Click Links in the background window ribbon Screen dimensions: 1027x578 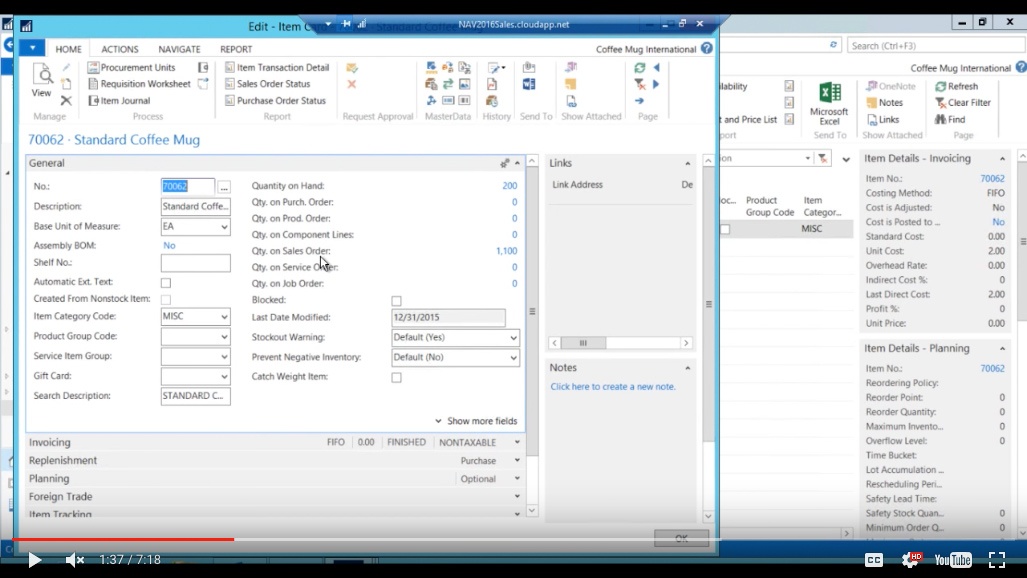coord(883,119)
